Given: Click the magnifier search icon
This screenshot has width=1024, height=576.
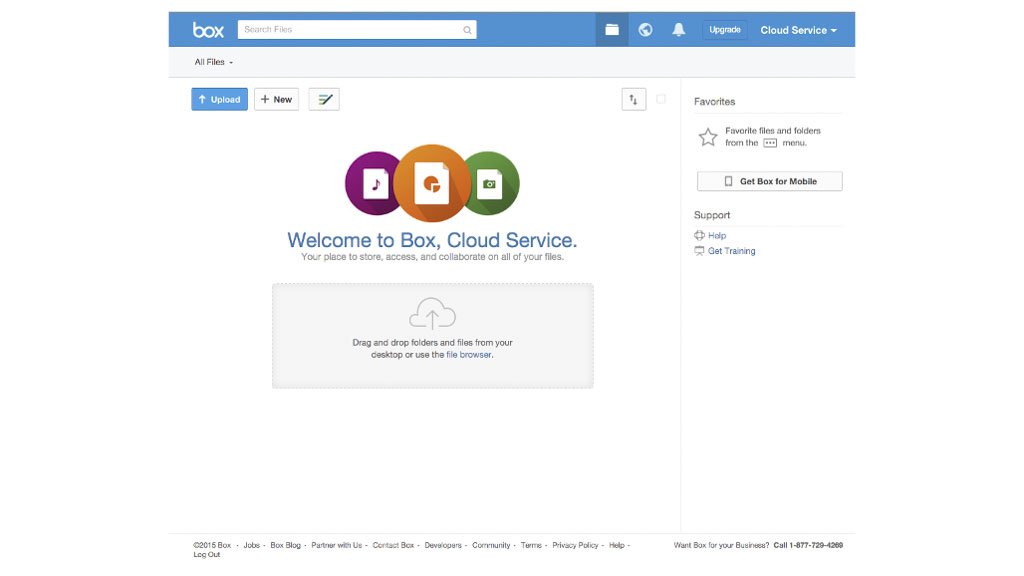Looking at the screenshot, I should tap(467, 30).
